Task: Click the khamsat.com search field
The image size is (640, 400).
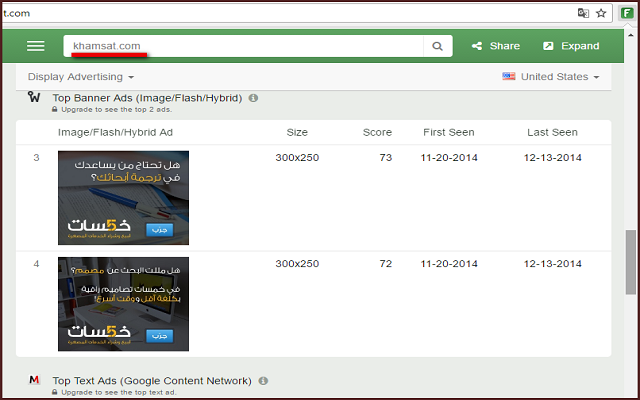Action: click(245, 46)
